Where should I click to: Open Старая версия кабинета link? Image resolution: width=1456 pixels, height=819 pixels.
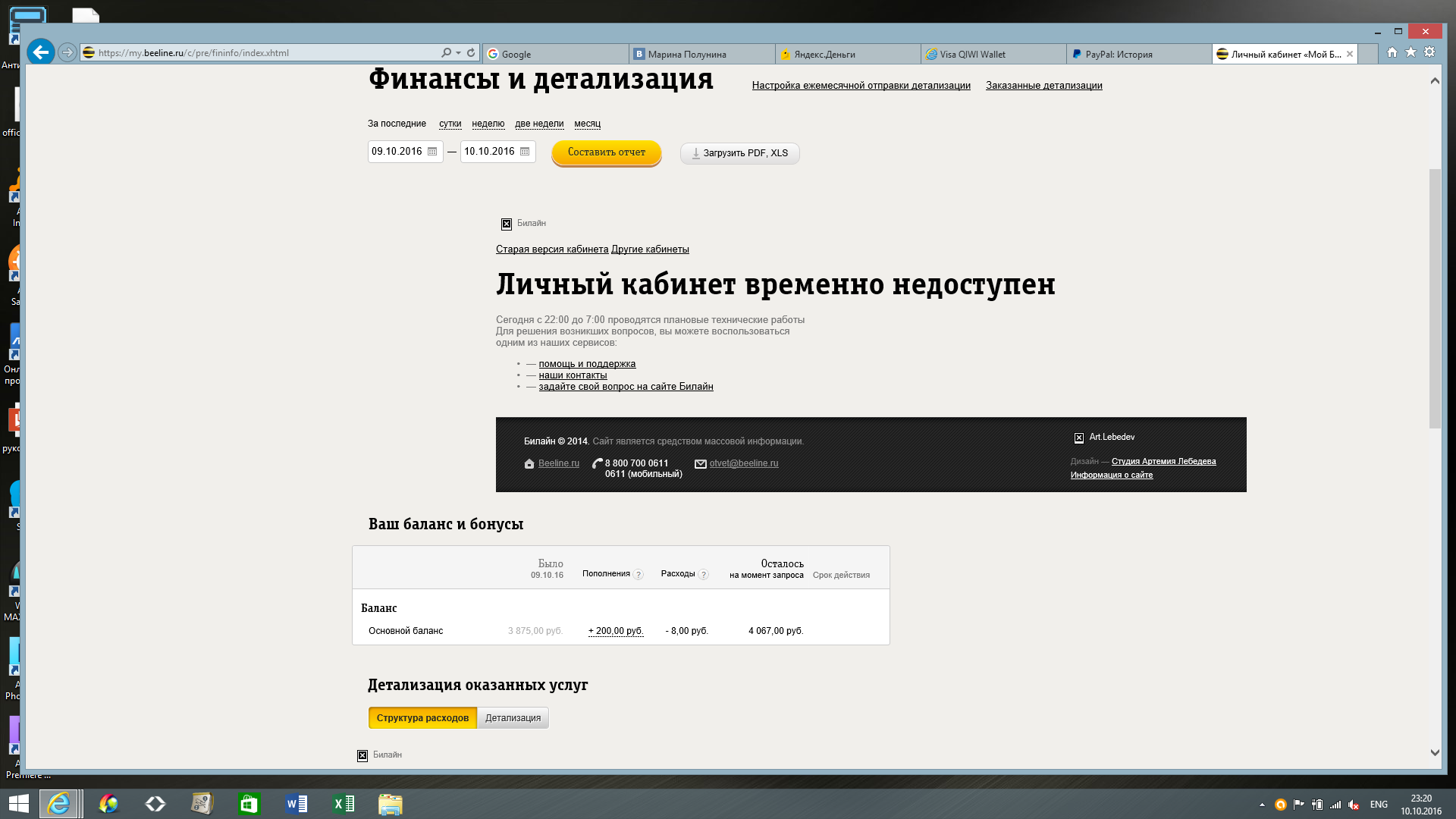coord(552,249)
